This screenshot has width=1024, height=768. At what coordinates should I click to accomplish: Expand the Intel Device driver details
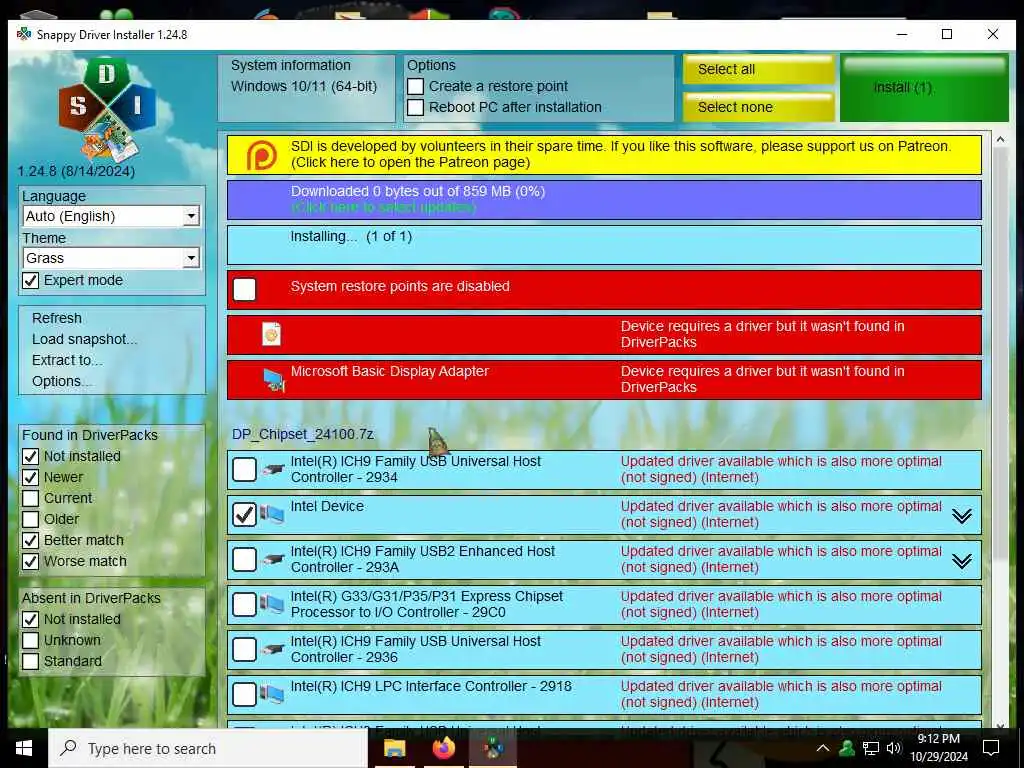coord(961,516)
